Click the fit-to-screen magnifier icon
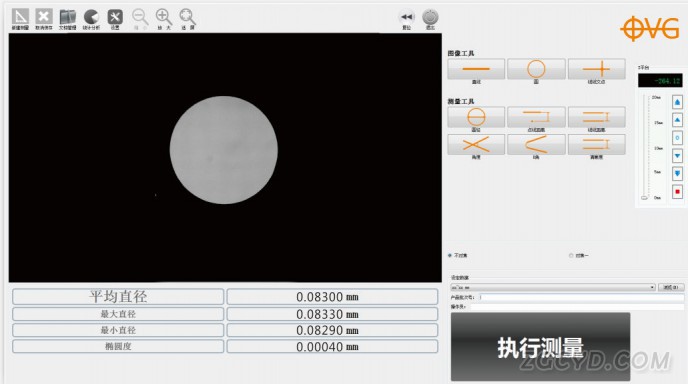 pos(188,18)
